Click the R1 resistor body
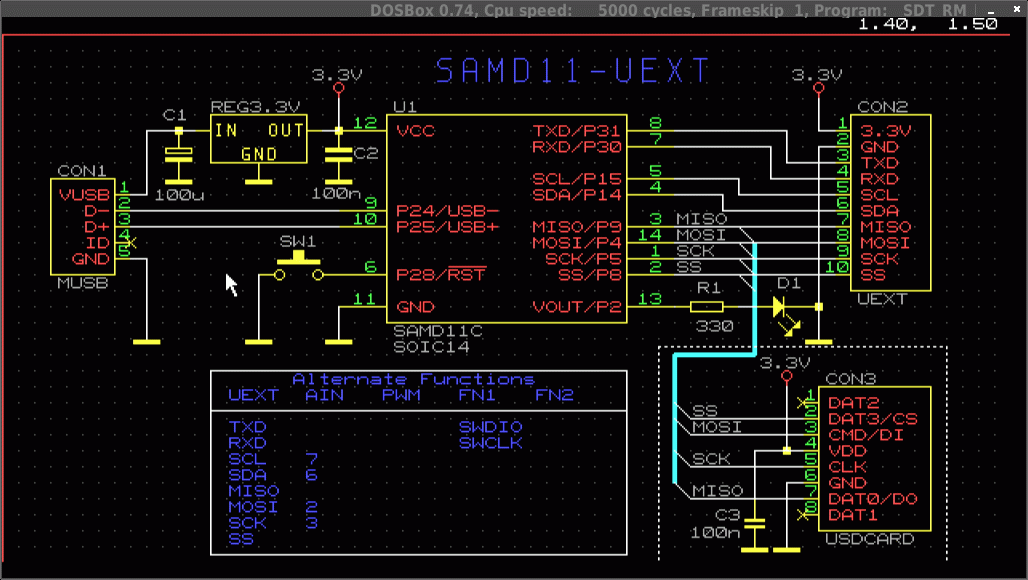This screenshot has width=1028, height=580. (x=708, y=307)
